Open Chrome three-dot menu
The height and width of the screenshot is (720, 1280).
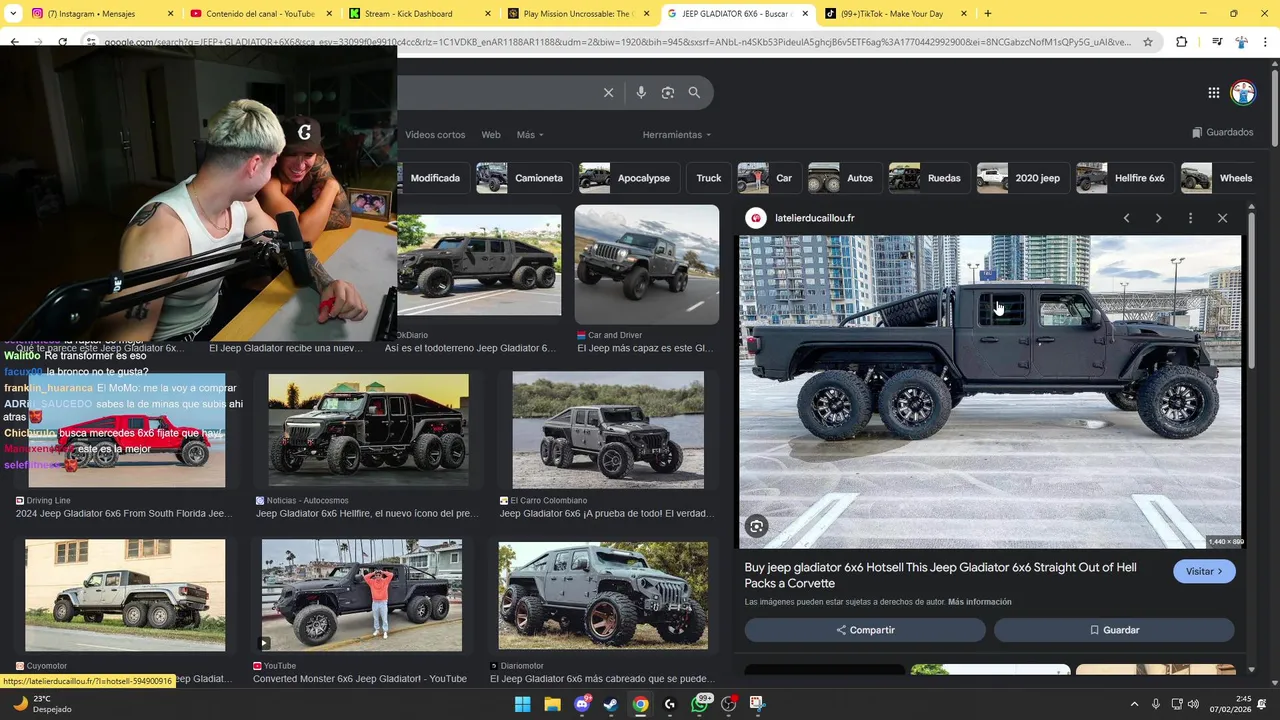[x=1265, y=42]
